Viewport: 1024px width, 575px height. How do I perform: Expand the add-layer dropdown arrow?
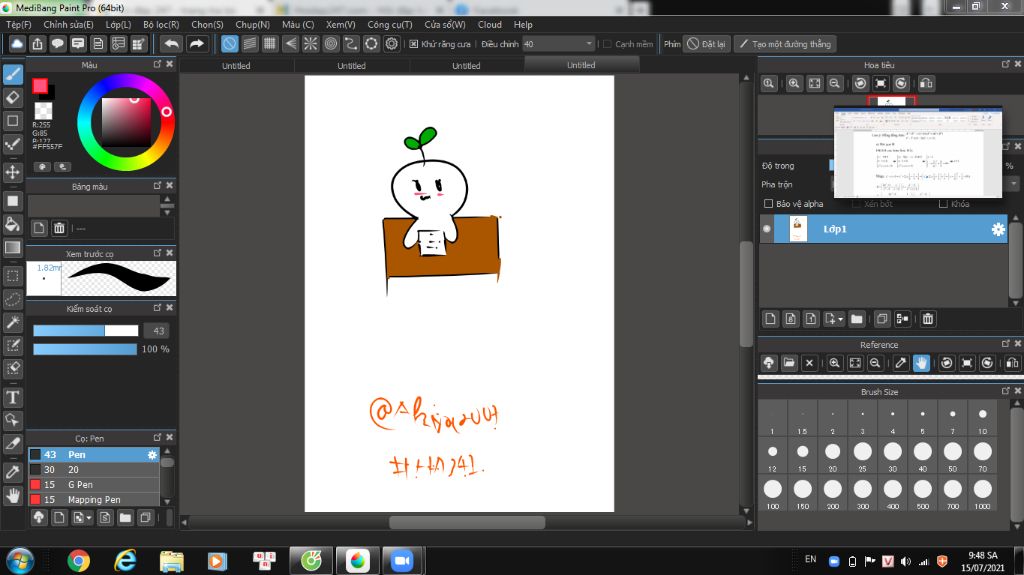pos(840,319)
